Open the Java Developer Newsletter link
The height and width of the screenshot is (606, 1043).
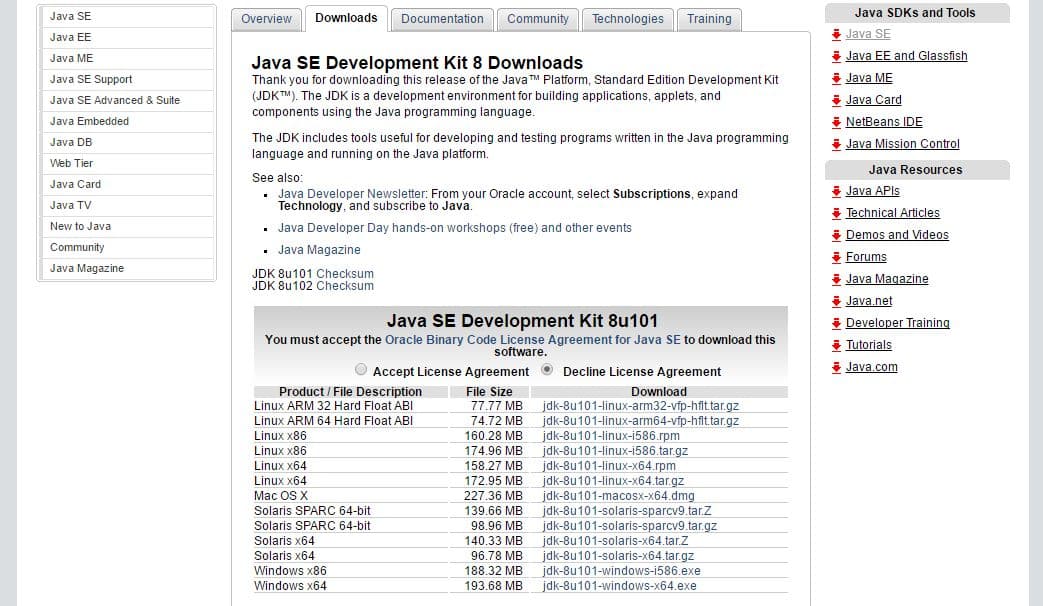click(351, 194)
